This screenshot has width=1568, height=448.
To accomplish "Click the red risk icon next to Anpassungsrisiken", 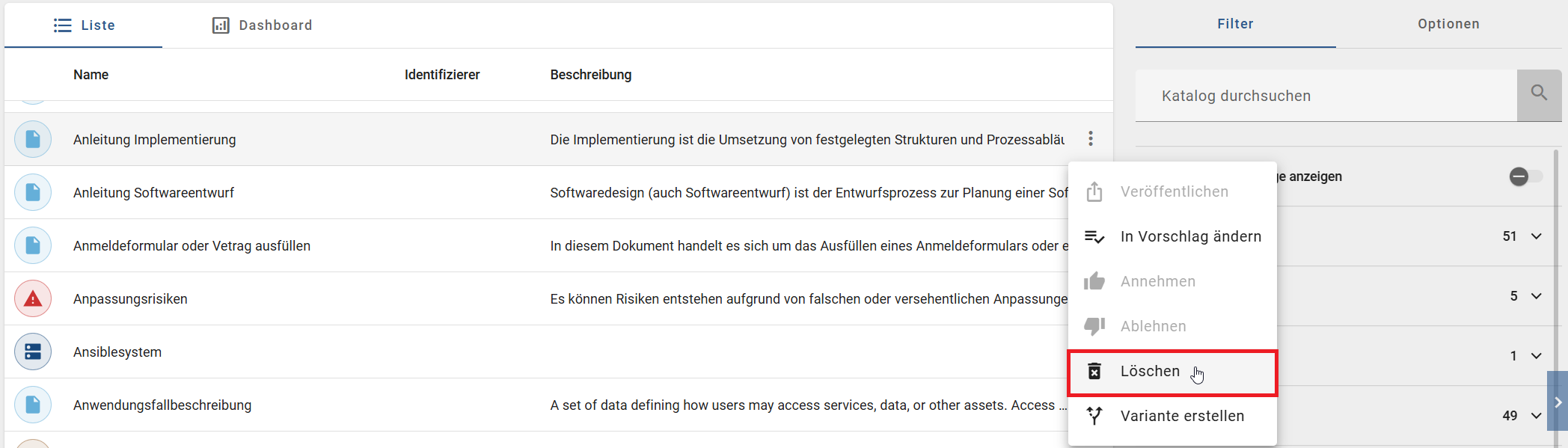I will coord(33,298).
